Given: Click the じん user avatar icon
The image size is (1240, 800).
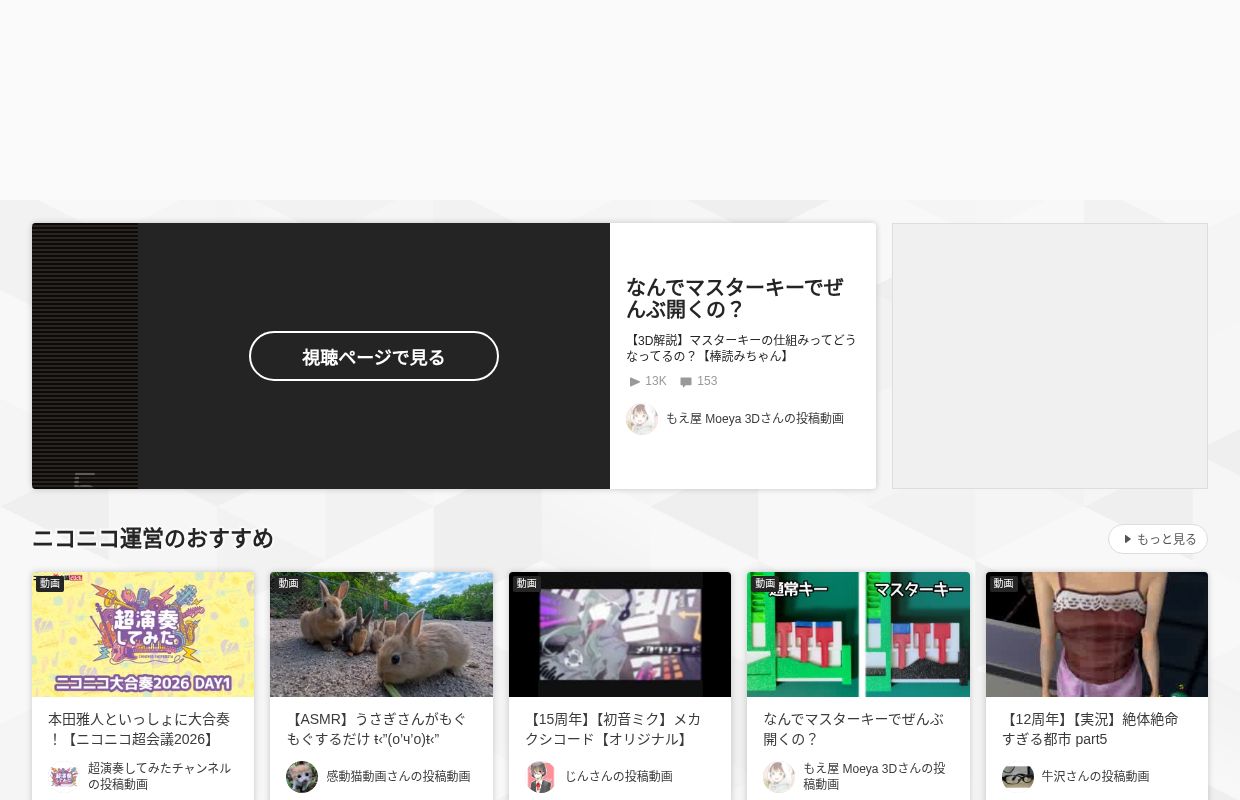Looking at the screenshot, I should coord(541,777).
